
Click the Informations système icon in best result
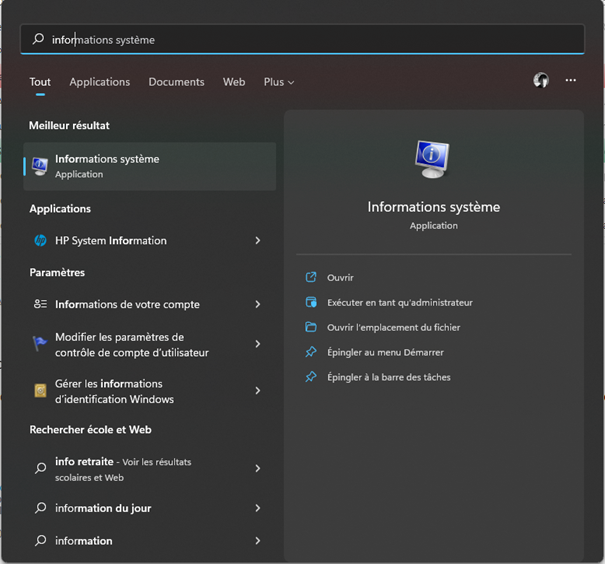pos(40,167)
